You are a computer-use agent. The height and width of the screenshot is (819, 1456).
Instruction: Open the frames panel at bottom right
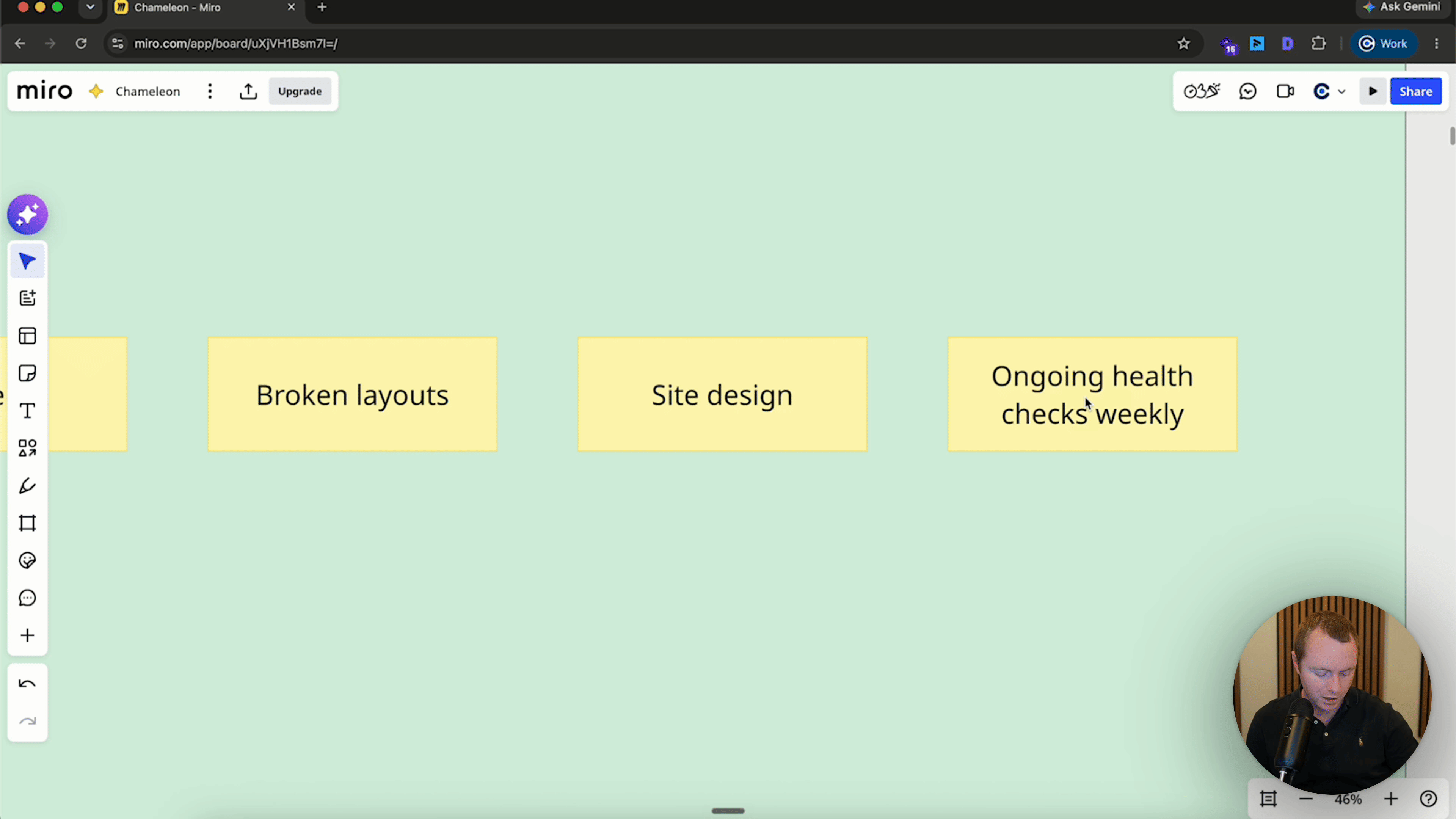[x=1268, y=799]
